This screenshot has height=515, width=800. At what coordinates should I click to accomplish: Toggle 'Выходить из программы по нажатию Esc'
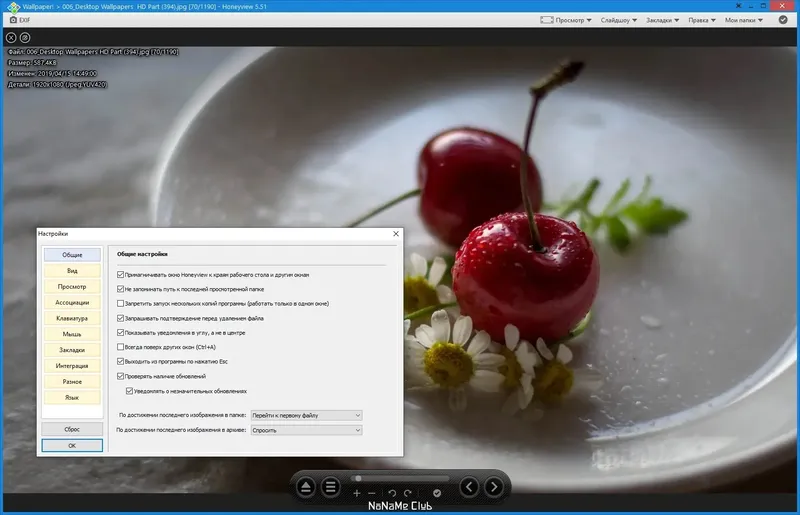point(120,361)
